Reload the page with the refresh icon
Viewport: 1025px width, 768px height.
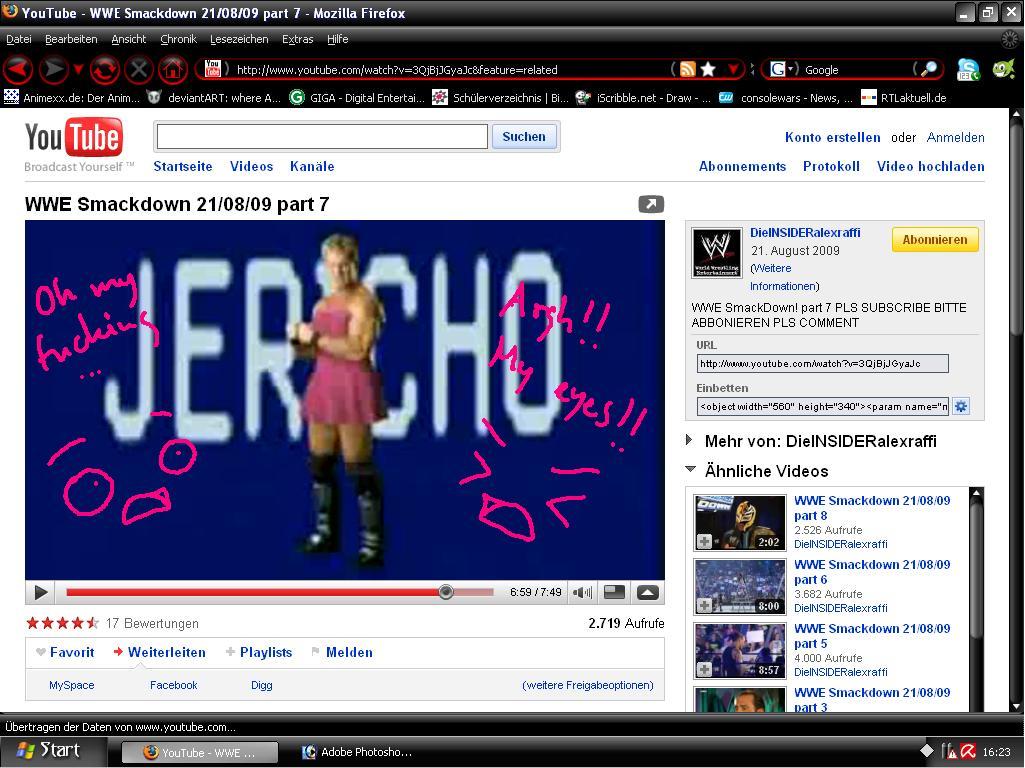point(105,69)
